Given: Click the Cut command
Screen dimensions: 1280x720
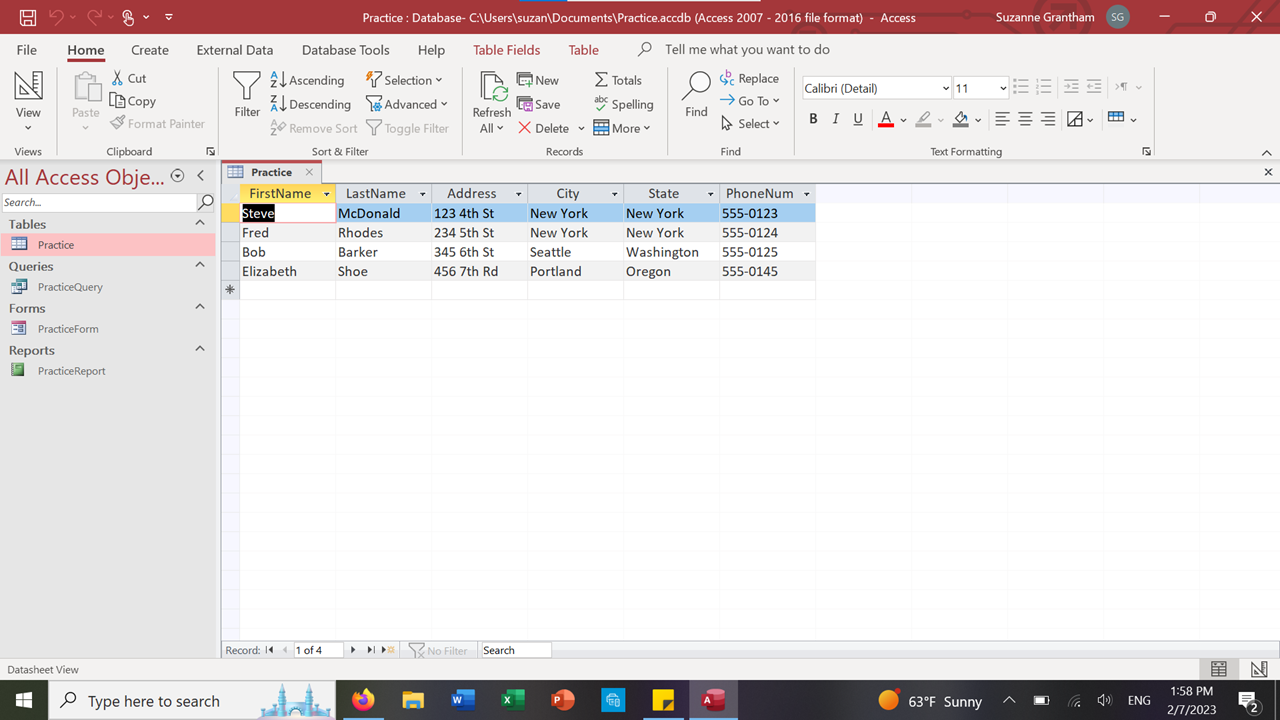Looking at the screenshot, I should tap(128, 78).
